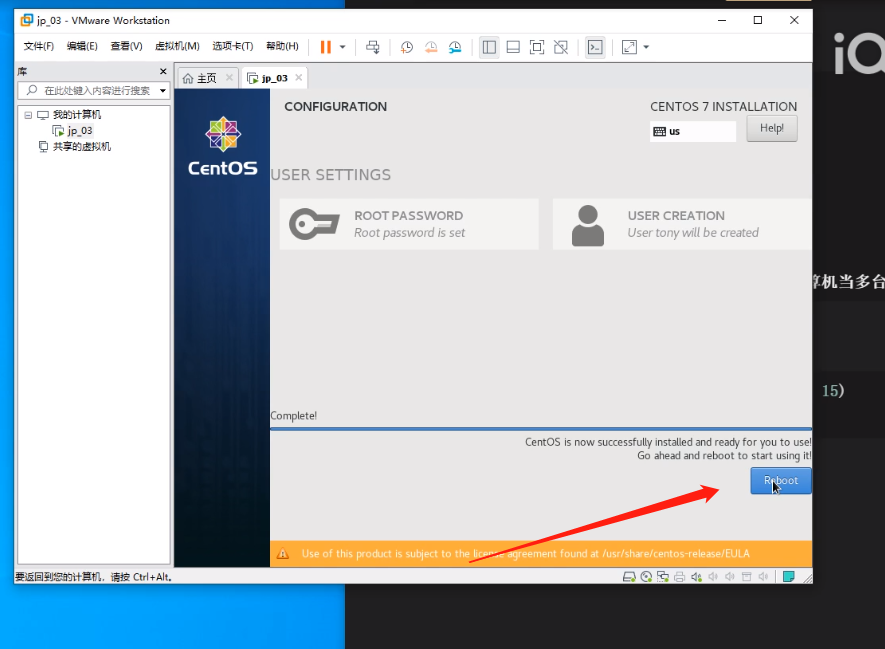Toggle the library sidebar view icon
Image resolution: width=885 pixels, height=649 pixels.
point(489,47)
